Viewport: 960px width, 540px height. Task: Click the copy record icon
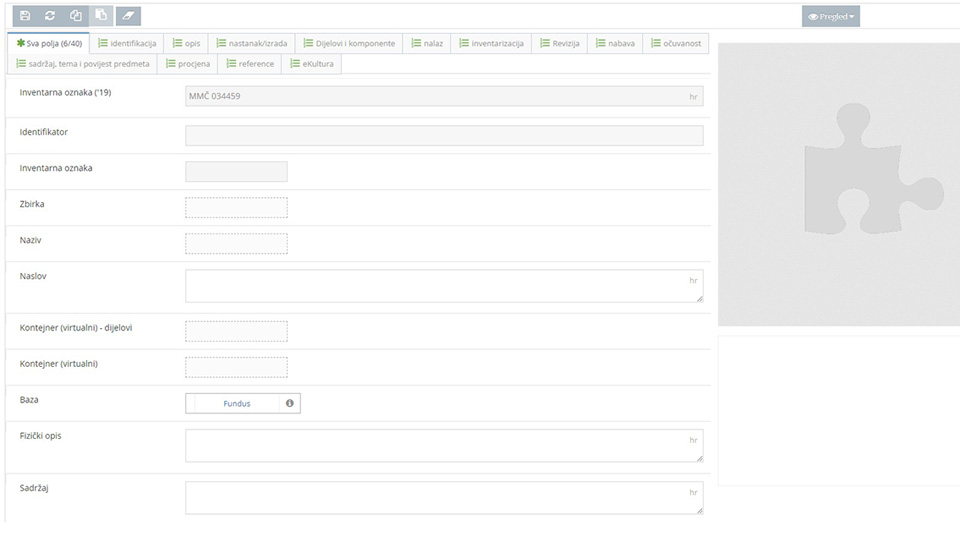tap(76, 16)
